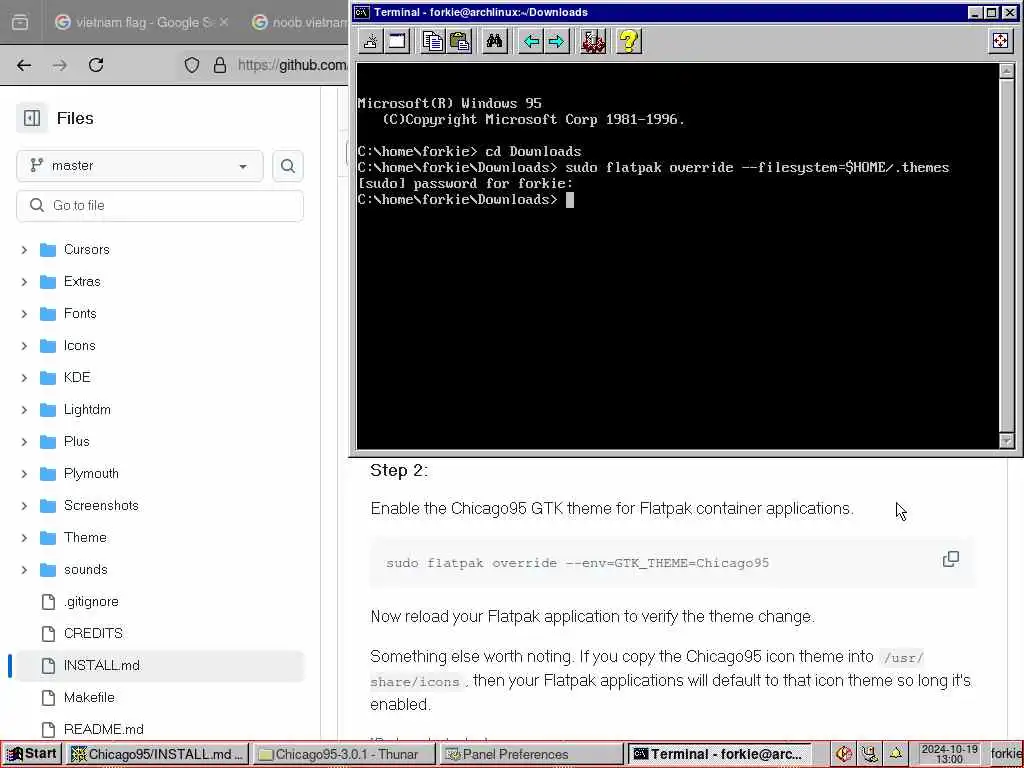Click terminal scrollbar down arrow

click(1006, 441)
